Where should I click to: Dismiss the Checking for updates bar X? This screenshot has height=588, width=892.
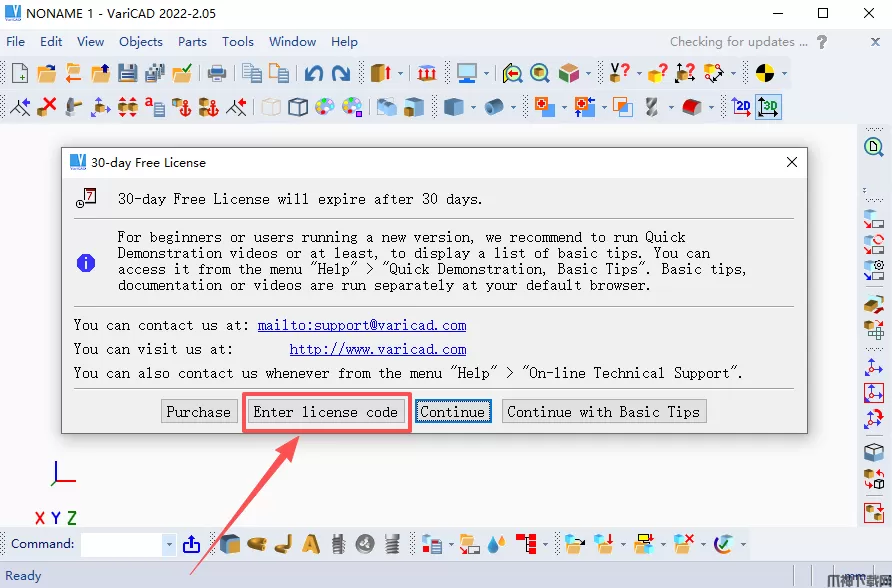click(875, 42)
